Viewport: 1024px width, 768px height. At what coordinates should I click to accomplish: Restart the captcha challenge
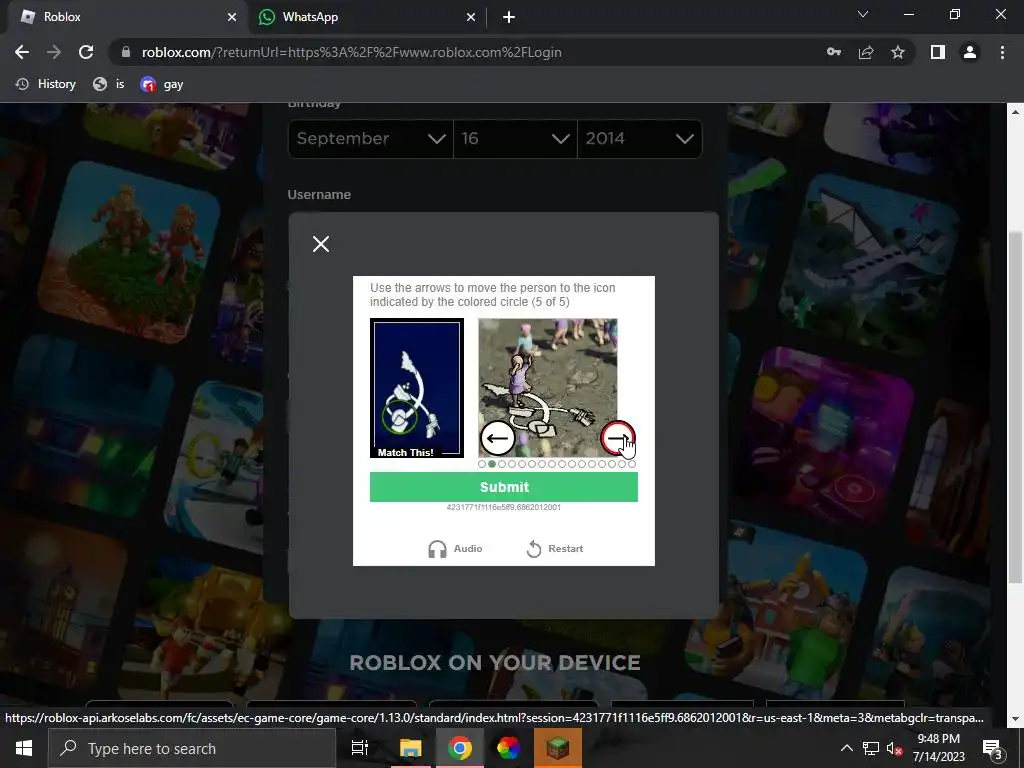tap(555, 549)
